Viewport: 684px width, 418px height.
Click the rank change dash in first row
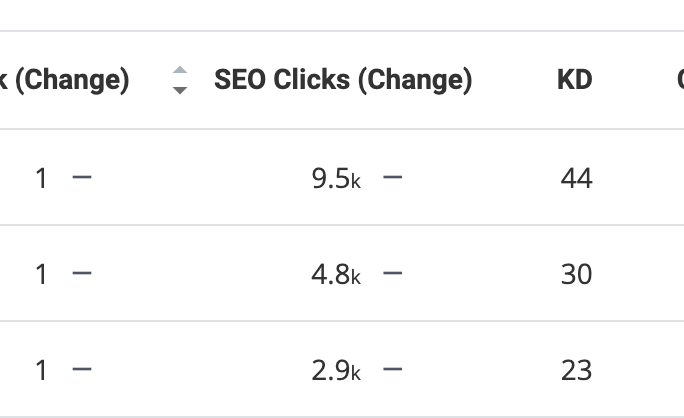tap(82, 177)
